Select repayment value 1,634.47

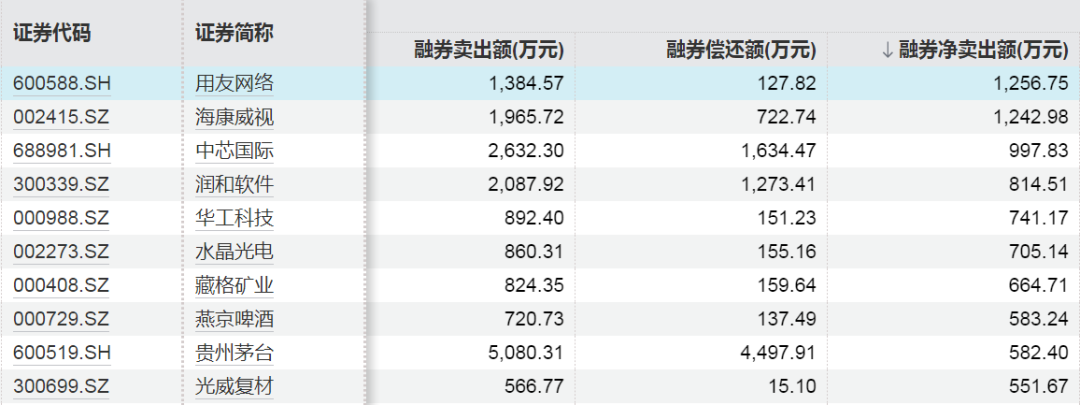coord(778,151)
